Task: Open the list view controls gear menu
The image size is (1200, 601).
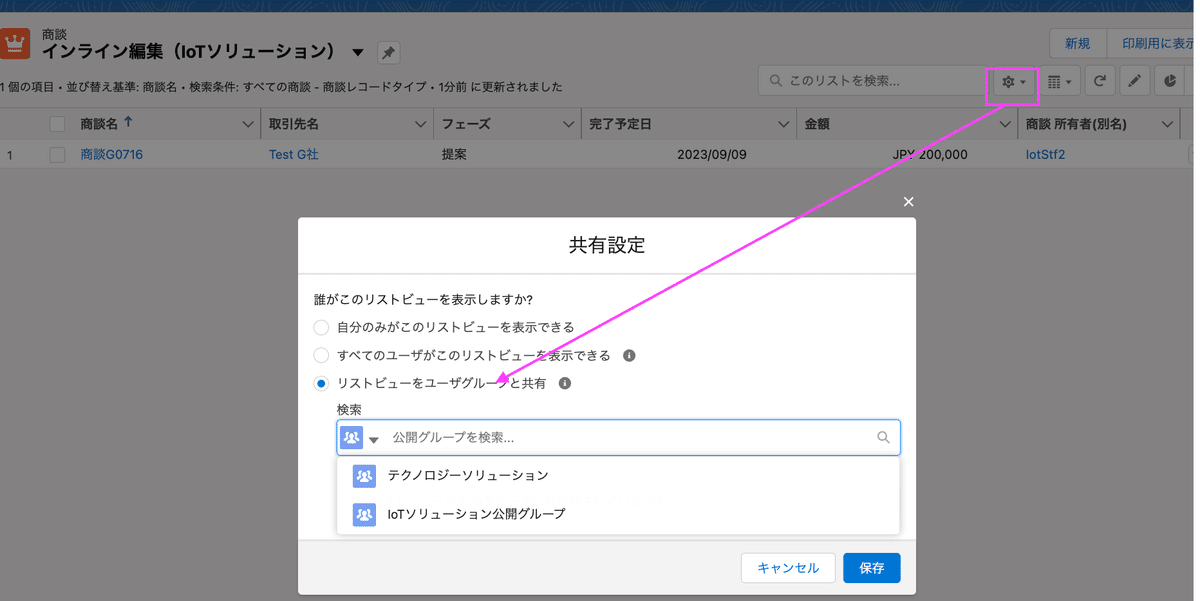Action: tap(1014, 82)
